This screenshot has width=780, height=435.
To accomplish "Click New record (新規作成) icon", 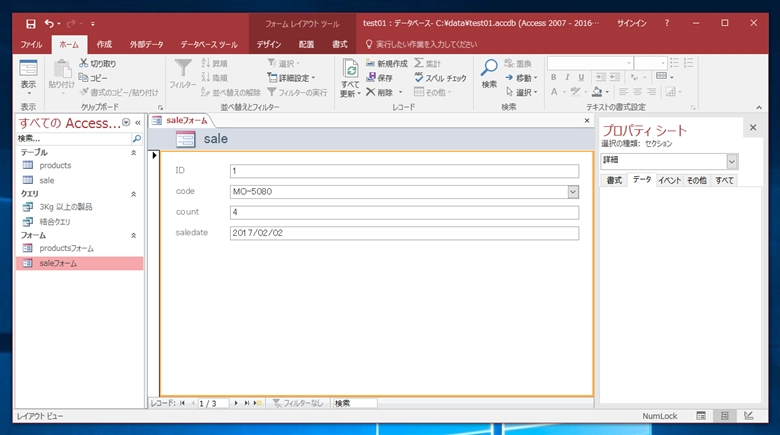I will 371,63.
